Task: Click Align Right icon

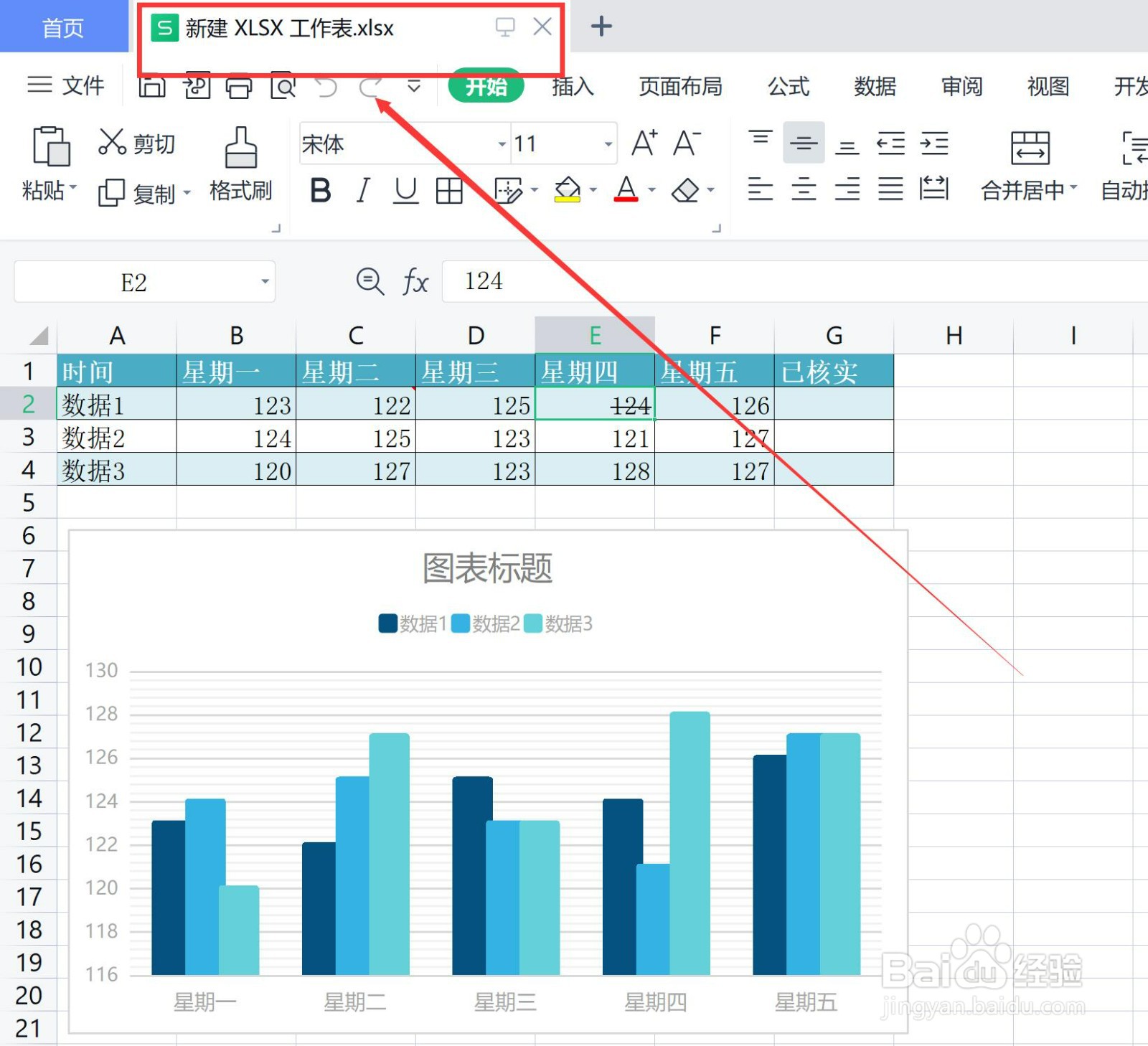Action: point(847,189)
